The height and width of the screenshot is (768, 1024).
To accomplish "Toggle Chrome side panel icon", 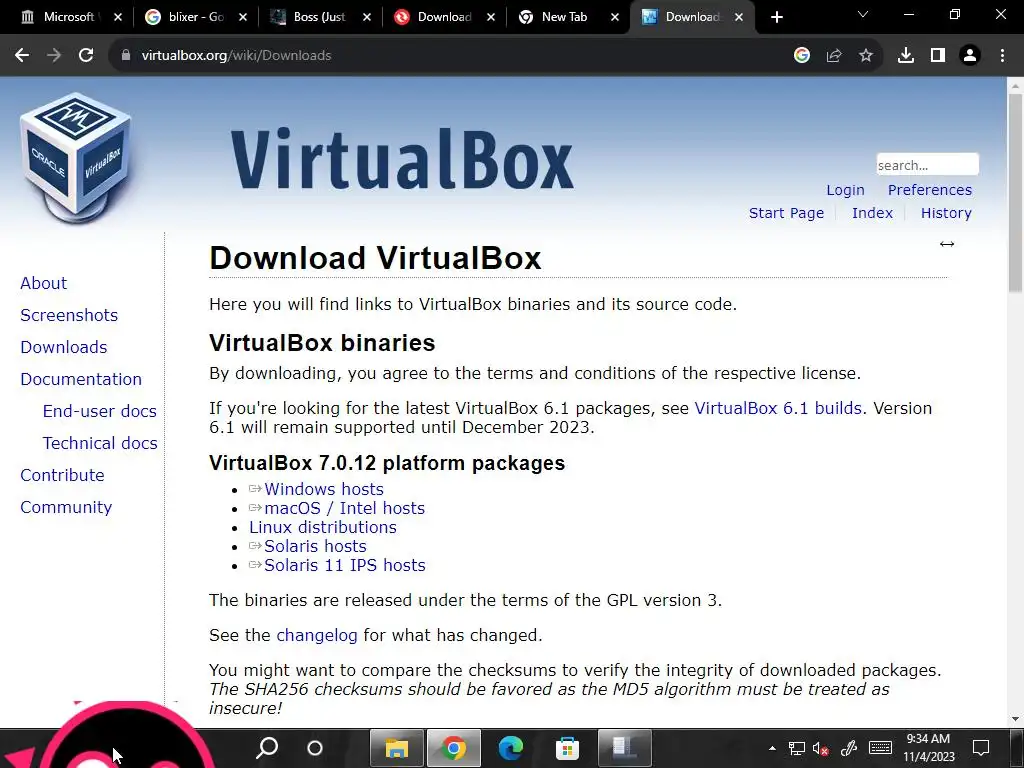I will 938,56.
